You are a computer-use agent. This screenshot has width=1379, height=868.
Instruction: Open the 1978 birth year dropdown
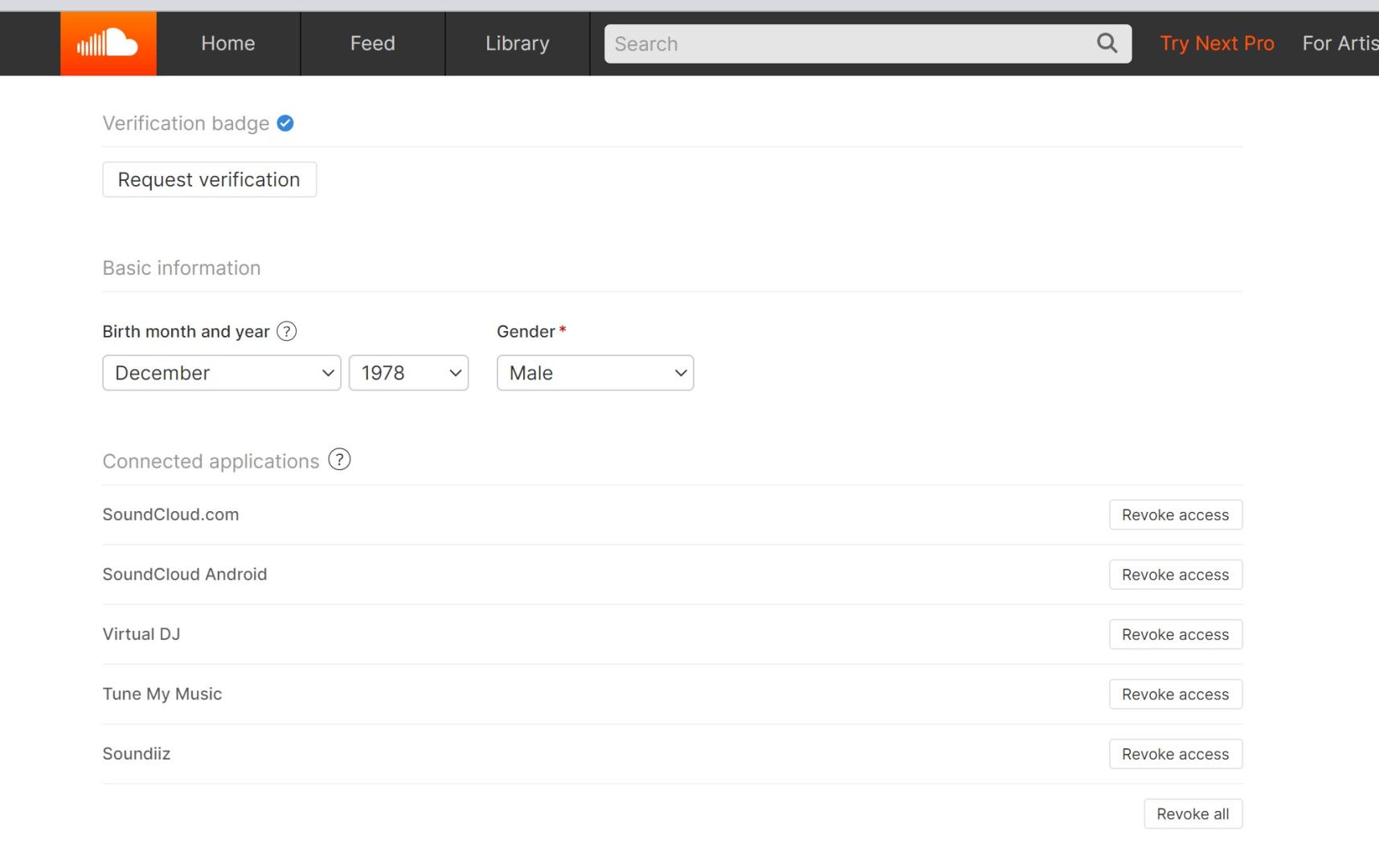click(x=408, y=373)
